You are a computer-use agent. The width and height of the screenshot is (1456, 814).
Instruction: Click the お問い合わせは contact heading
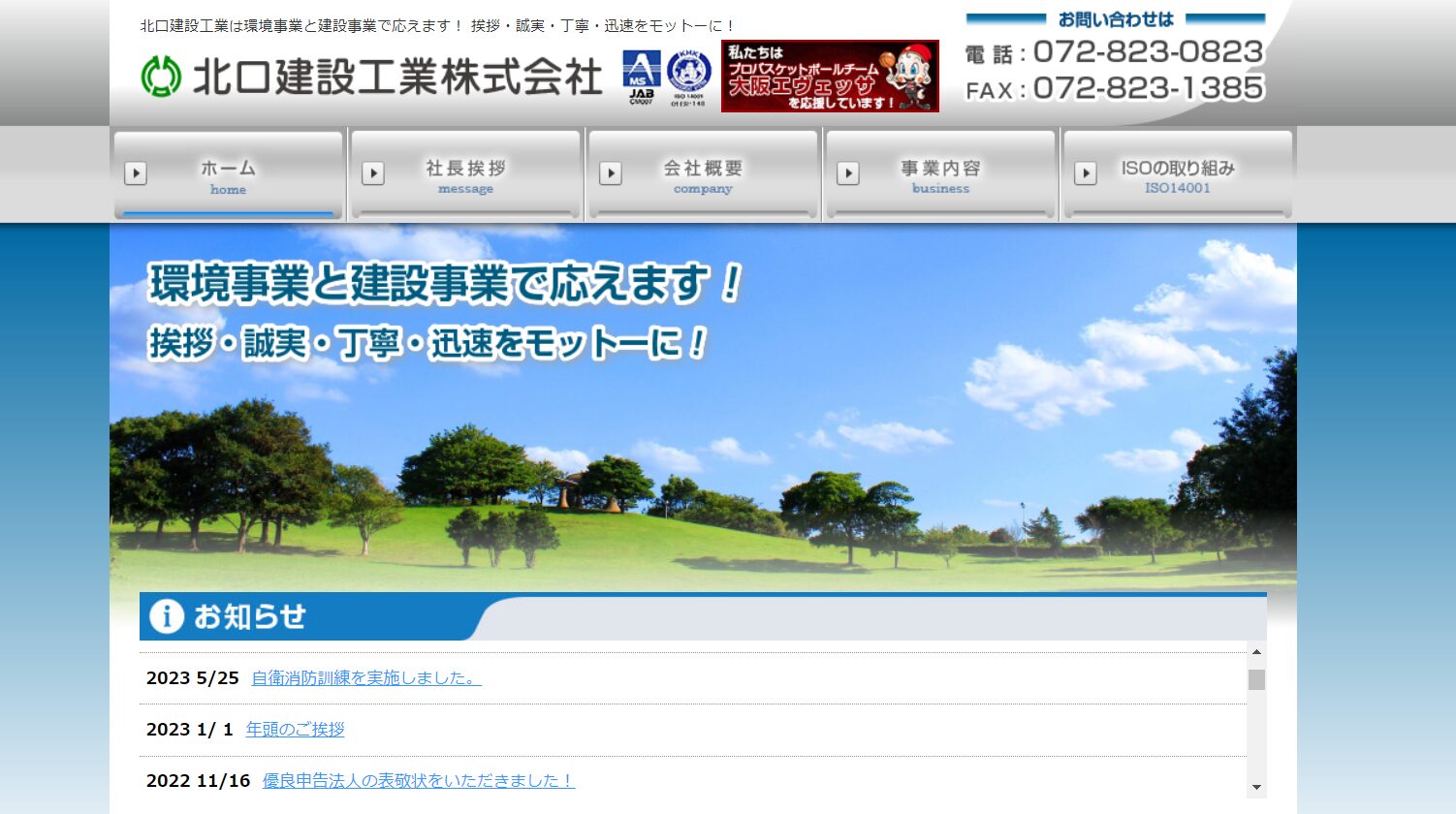pyautogui.click(x=1116, y=19)
